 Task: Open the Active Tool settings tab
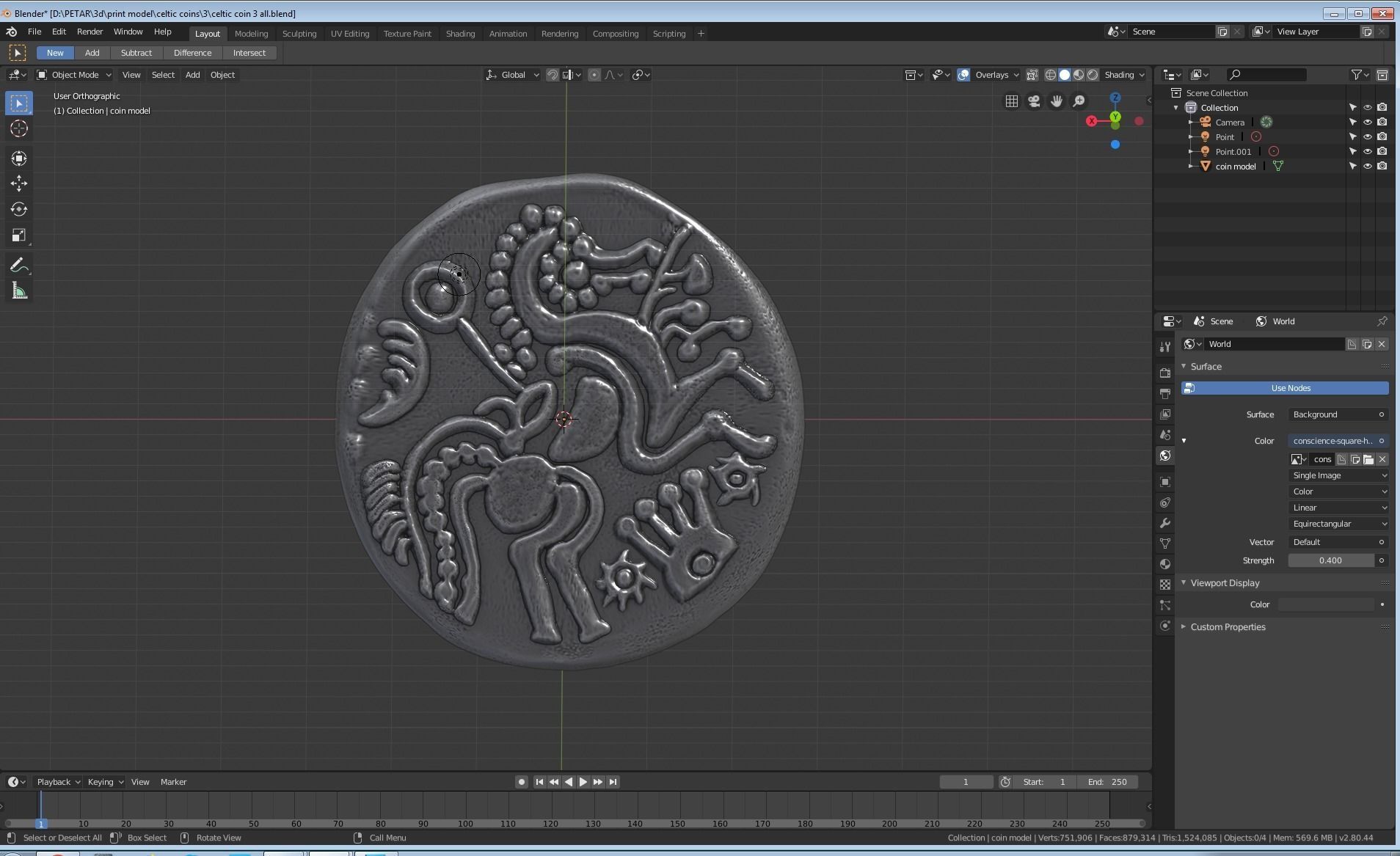click(1165, 347)
